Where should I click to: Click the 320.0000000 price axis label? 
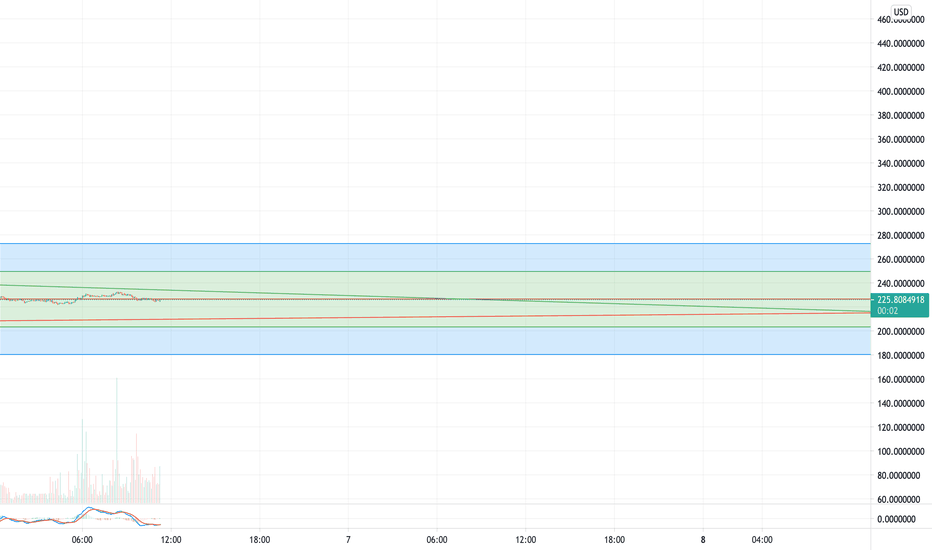pyautogui.click(x=901, y=188)
